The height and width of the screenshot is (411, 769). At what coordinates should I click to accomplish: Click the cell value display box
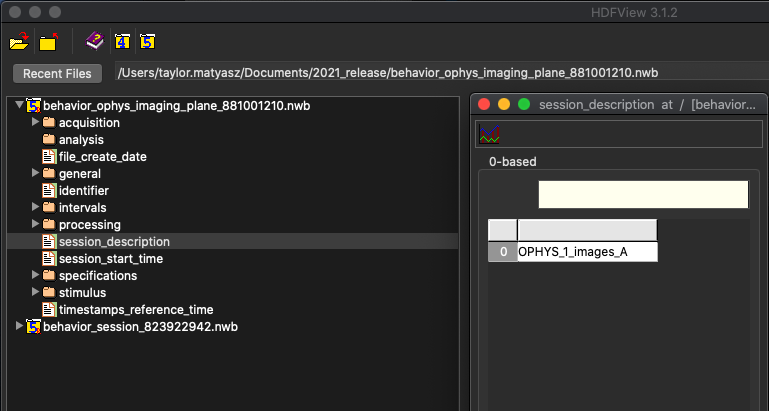click(643, 194)
